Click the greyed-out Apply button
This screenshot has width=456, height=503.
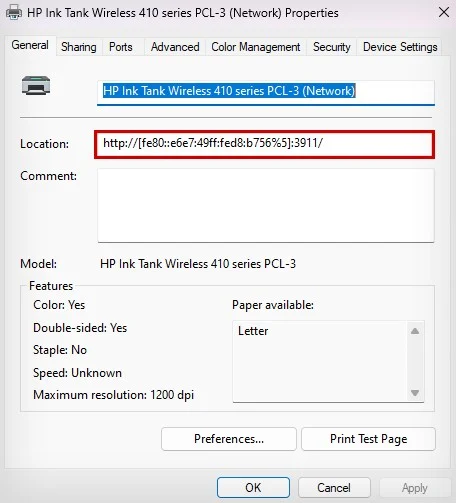pos(414,488)
